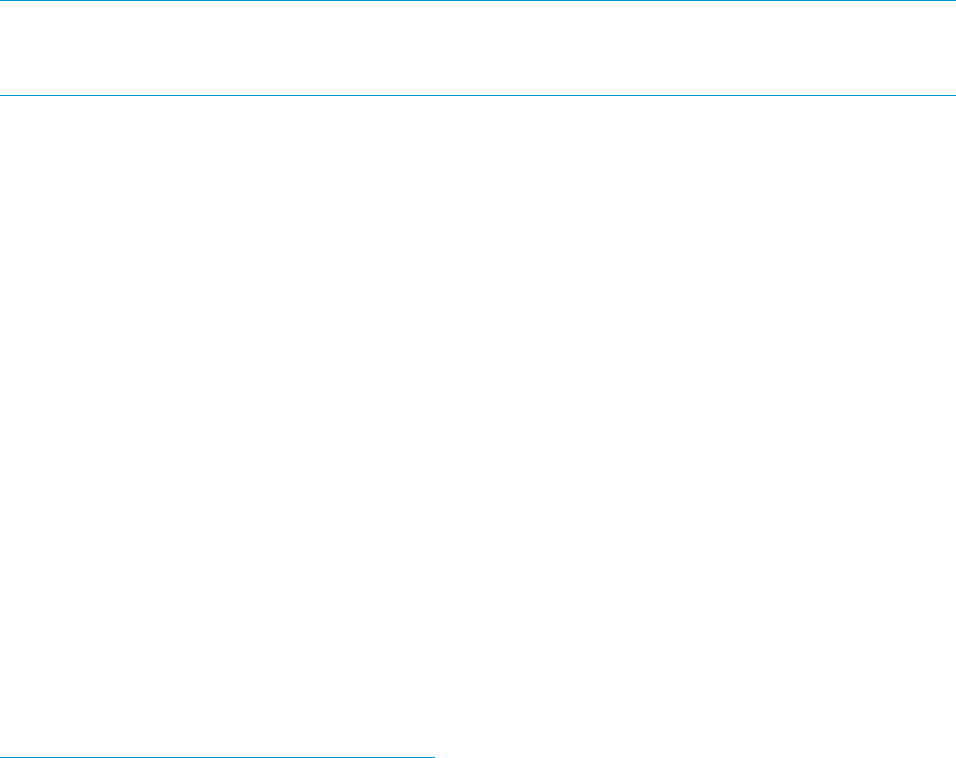Click the empty header band between blue lines
Screen dimensions: 956x758
[x=478, y=48]
